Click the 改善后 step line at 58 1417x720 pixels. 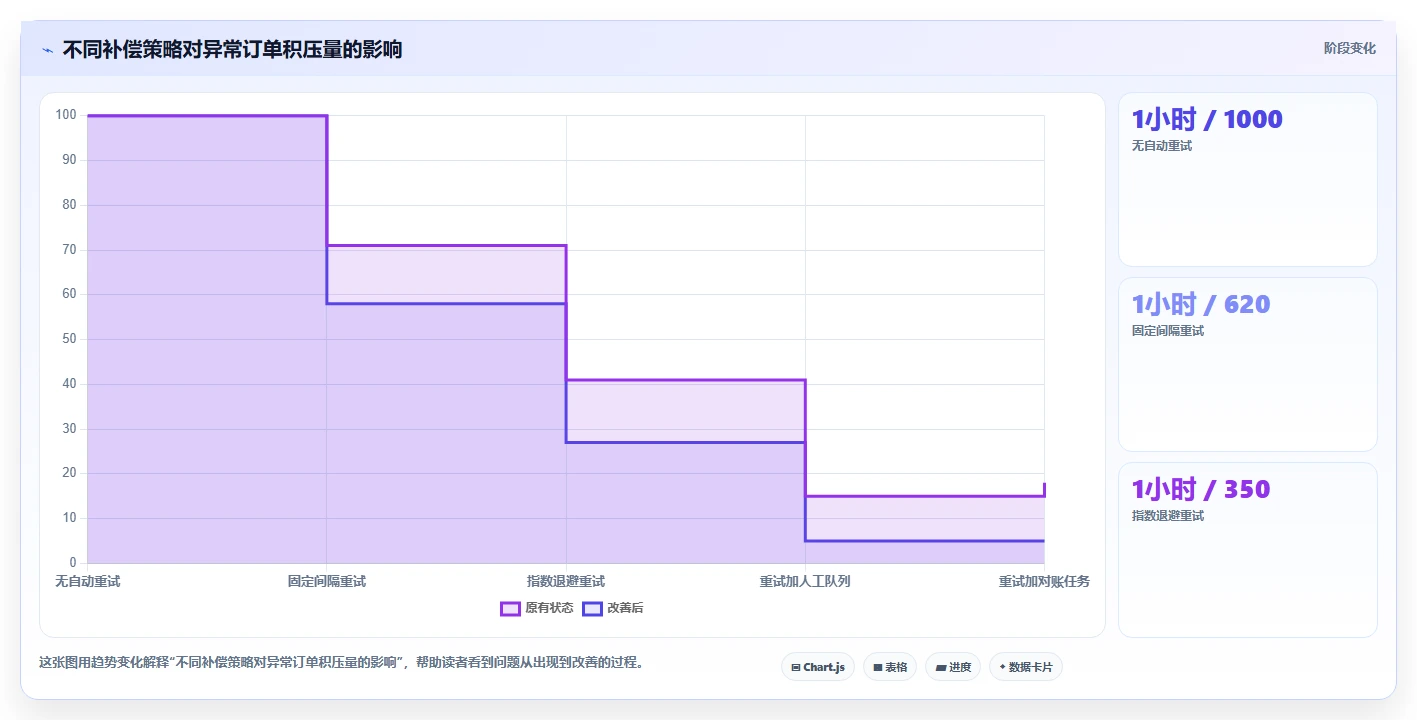click(x=446, y=303)
